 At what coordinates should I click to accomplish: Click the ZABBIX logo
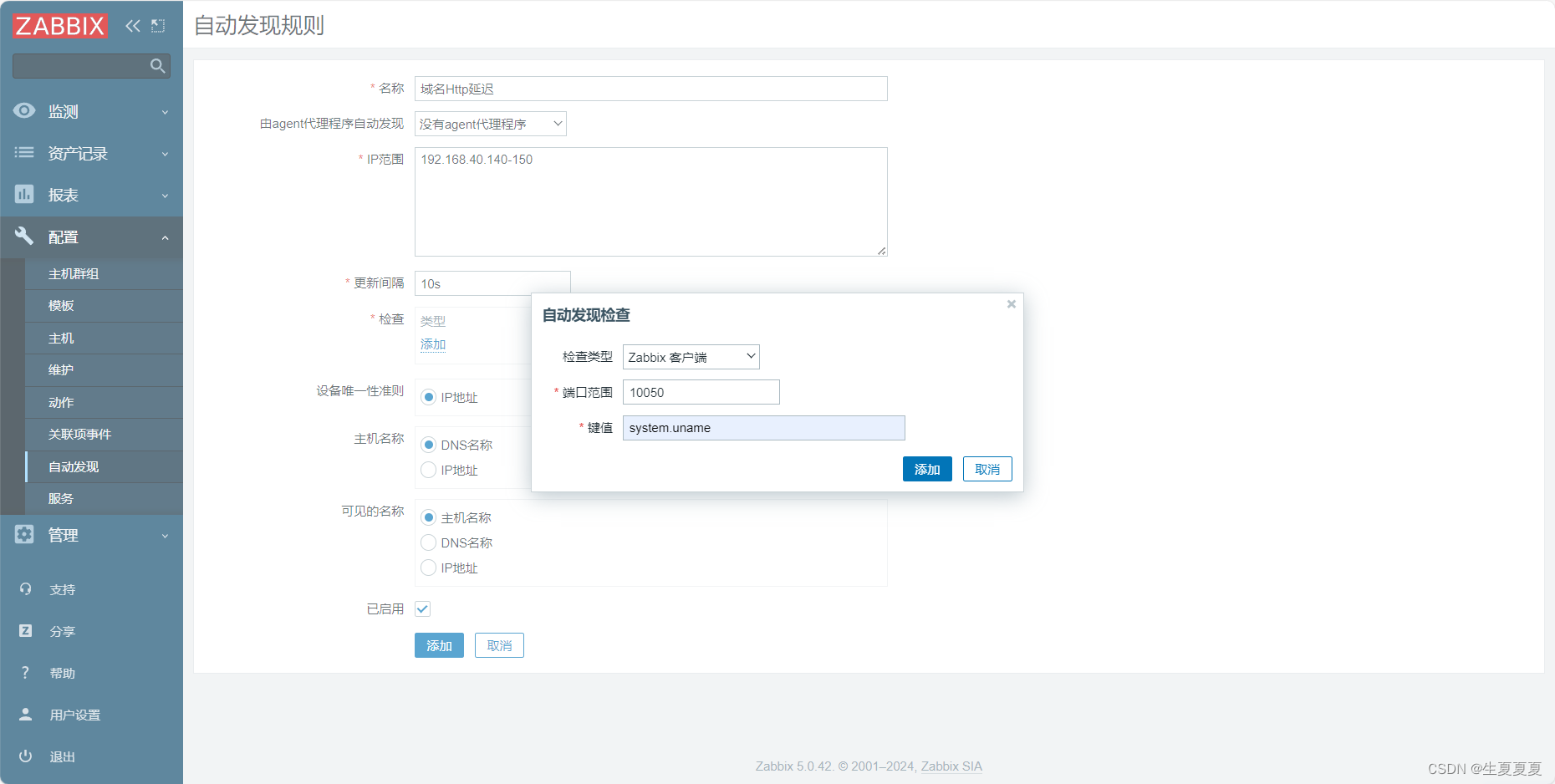(x=60, y=26)
